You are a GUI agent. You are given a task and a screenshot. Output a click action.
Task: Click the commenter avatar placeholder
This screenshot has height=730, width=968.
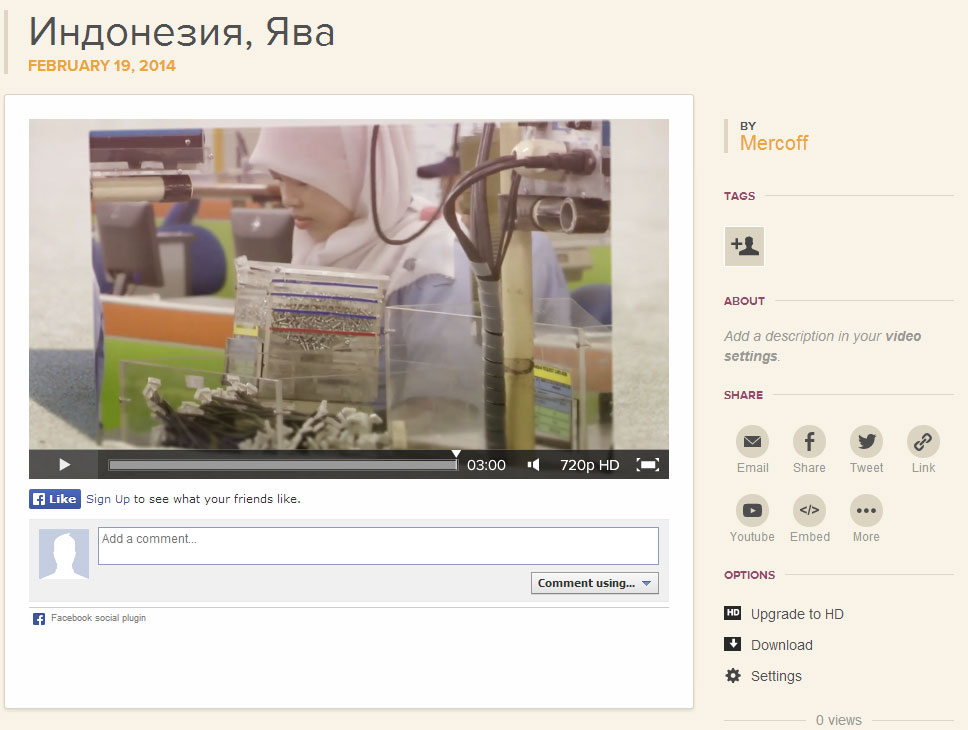(64, 554)
